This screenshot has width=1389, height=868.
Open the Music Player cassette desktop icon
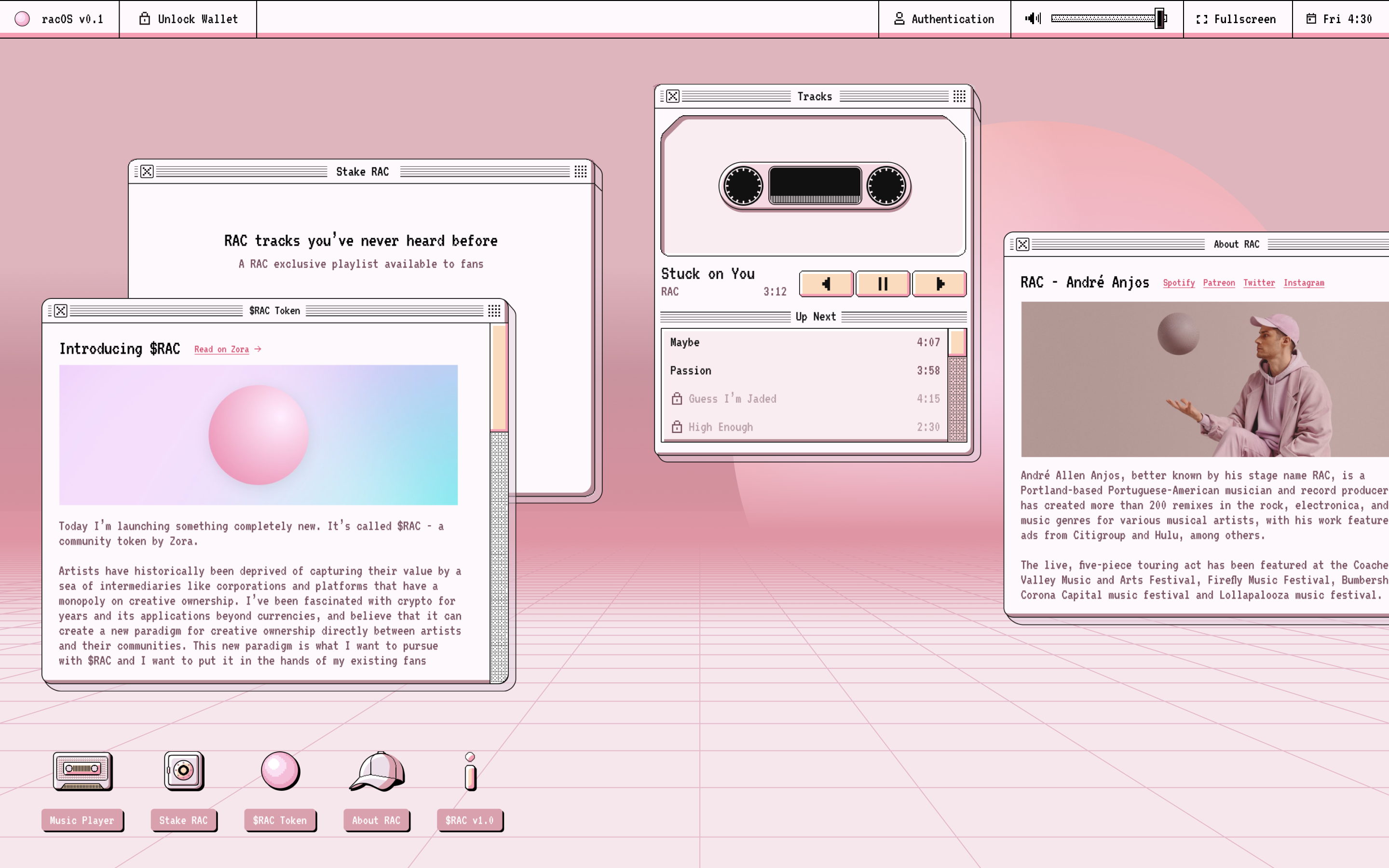coord(82,771)
